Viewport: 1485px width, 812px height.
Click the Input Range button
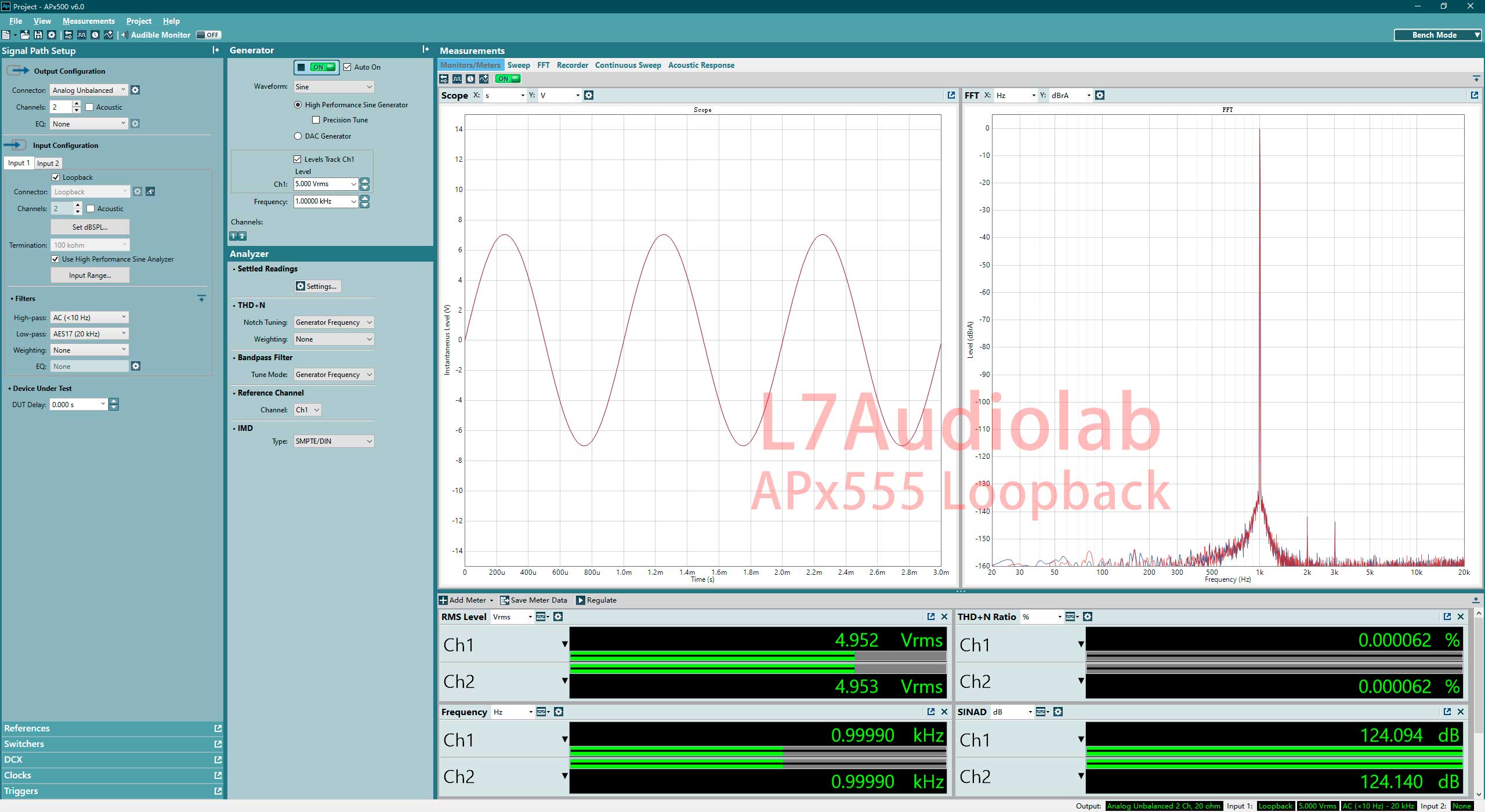click(x=90, y=275)
